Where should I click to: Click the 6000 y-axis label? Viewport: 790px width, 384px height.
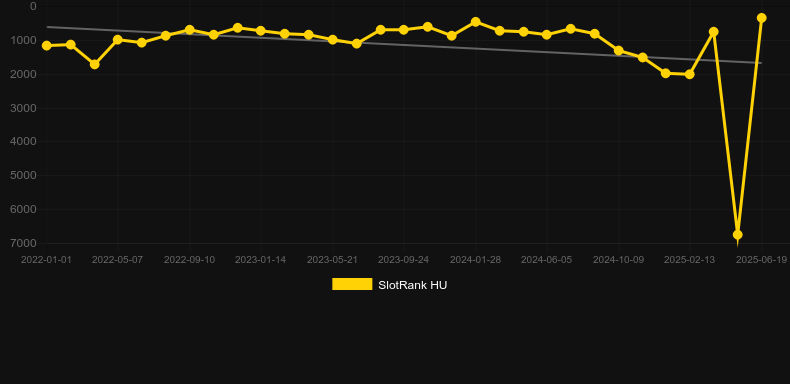[x=24, y=209]
